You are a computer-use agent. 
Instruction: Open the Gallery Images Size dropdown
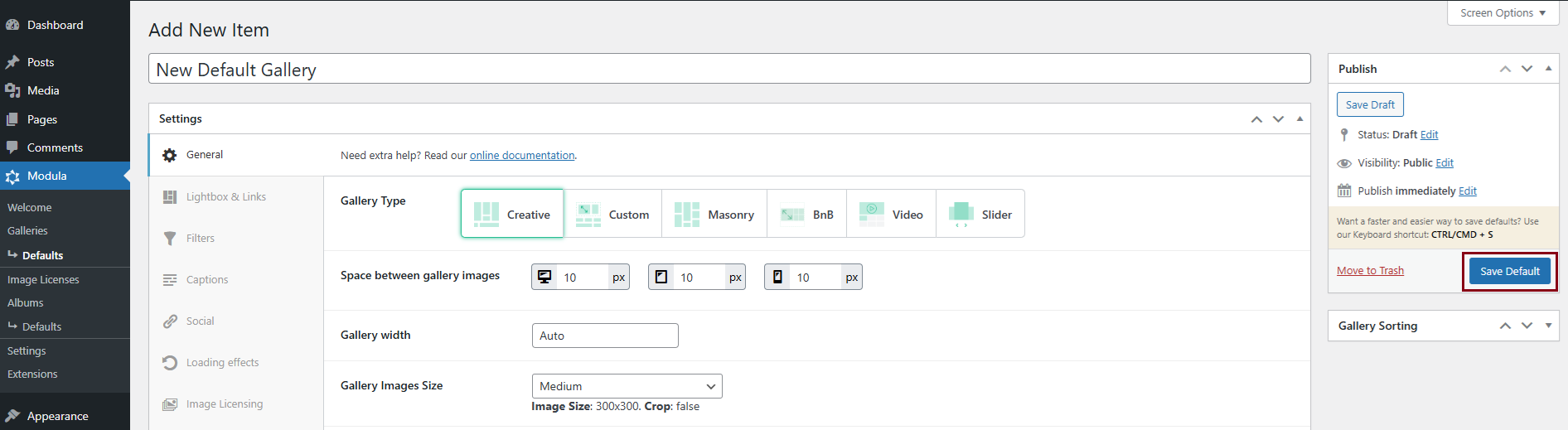click(627, 386)
